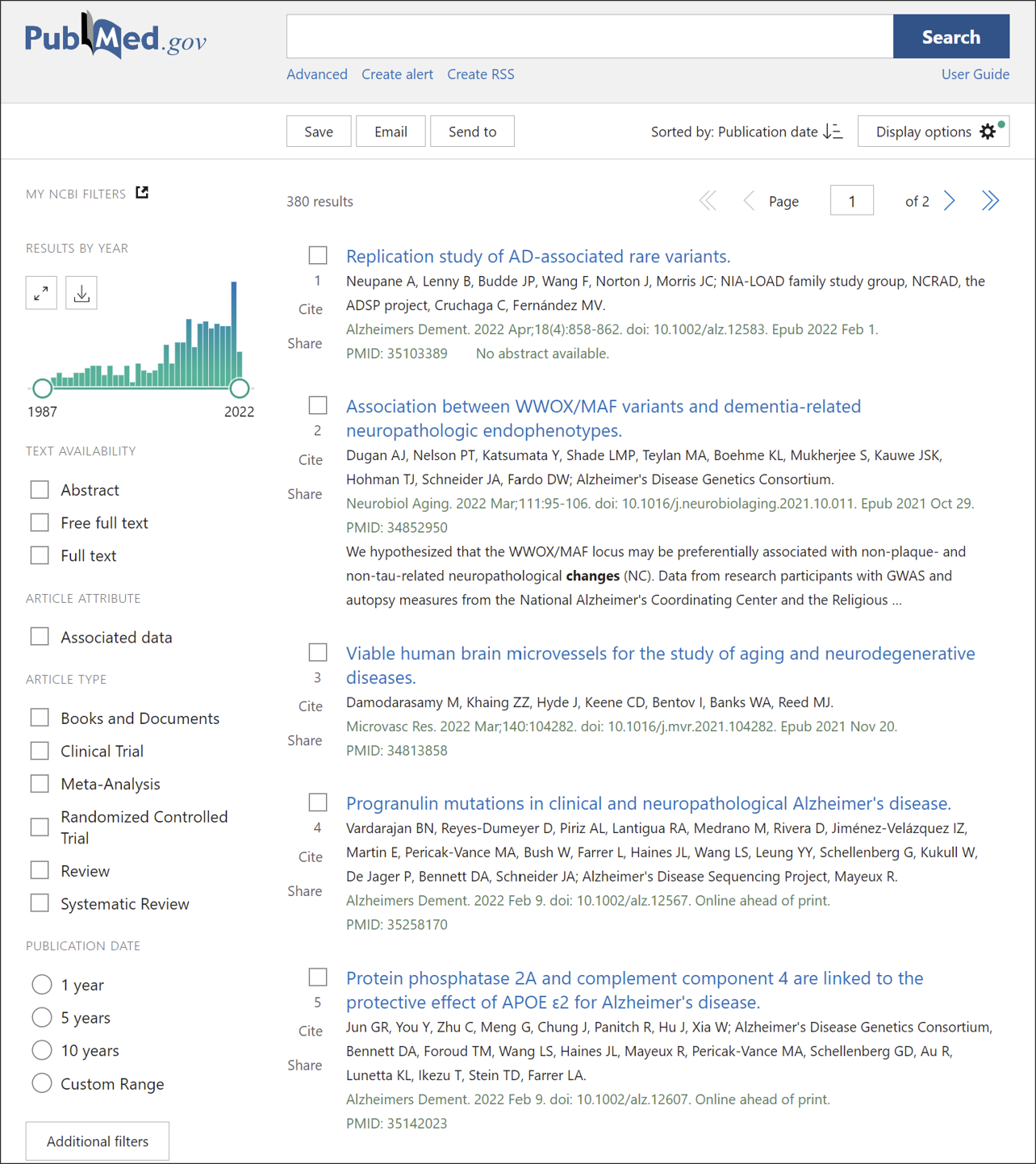The height and width of the screenshot is (1164, 1036).
Task: Open the Send to dropdown
Action: pos(472,132)
